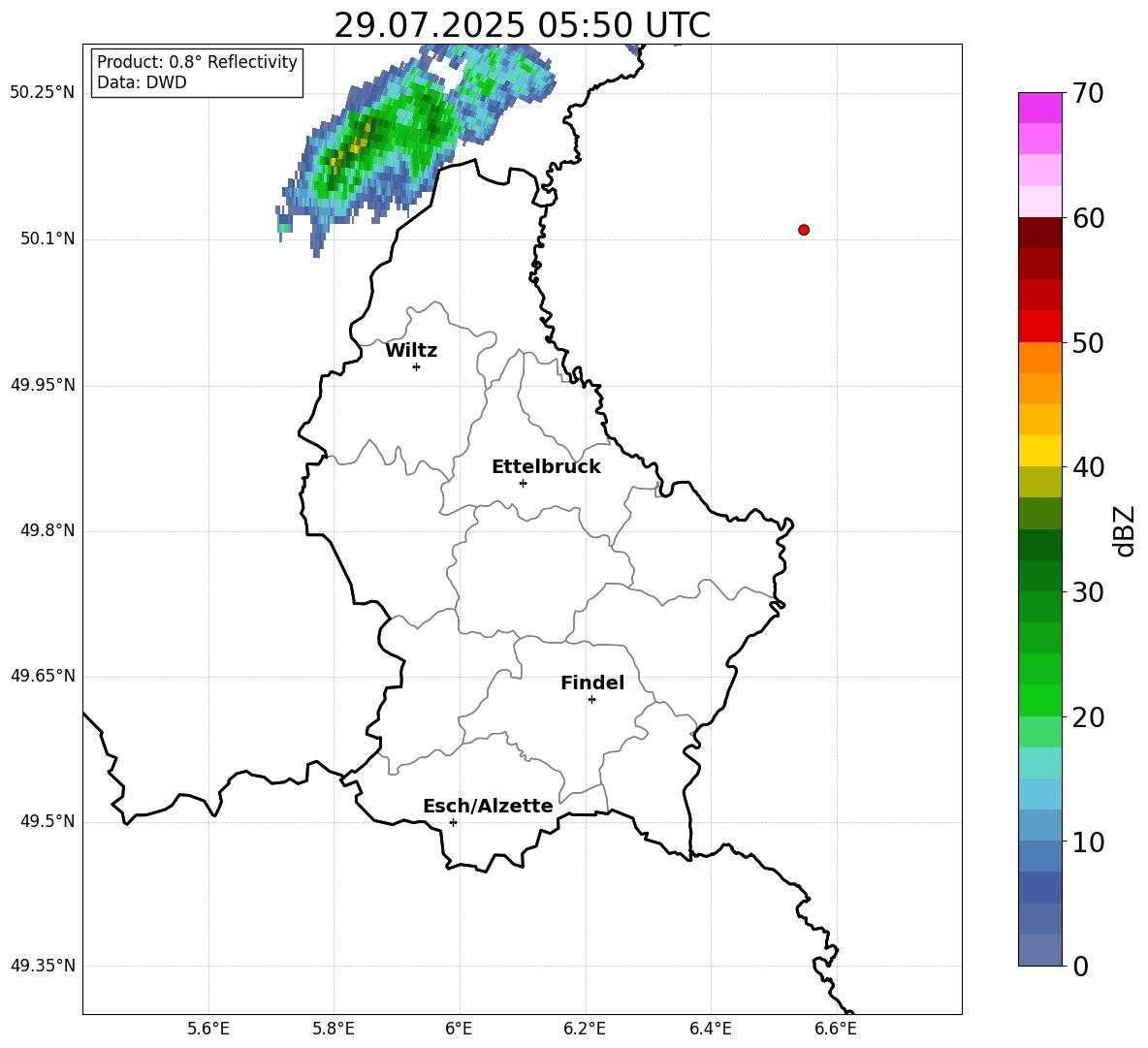Viewport: 1148px width, 1048px height.
Task: Click the bright green colorbar segment at 20
Action: click(x=1040, y=700)
